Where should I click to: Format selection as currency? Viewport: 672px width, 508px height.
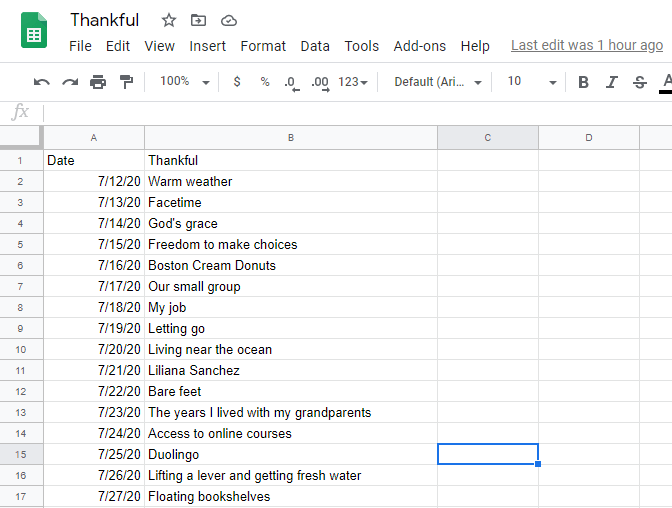237,82
